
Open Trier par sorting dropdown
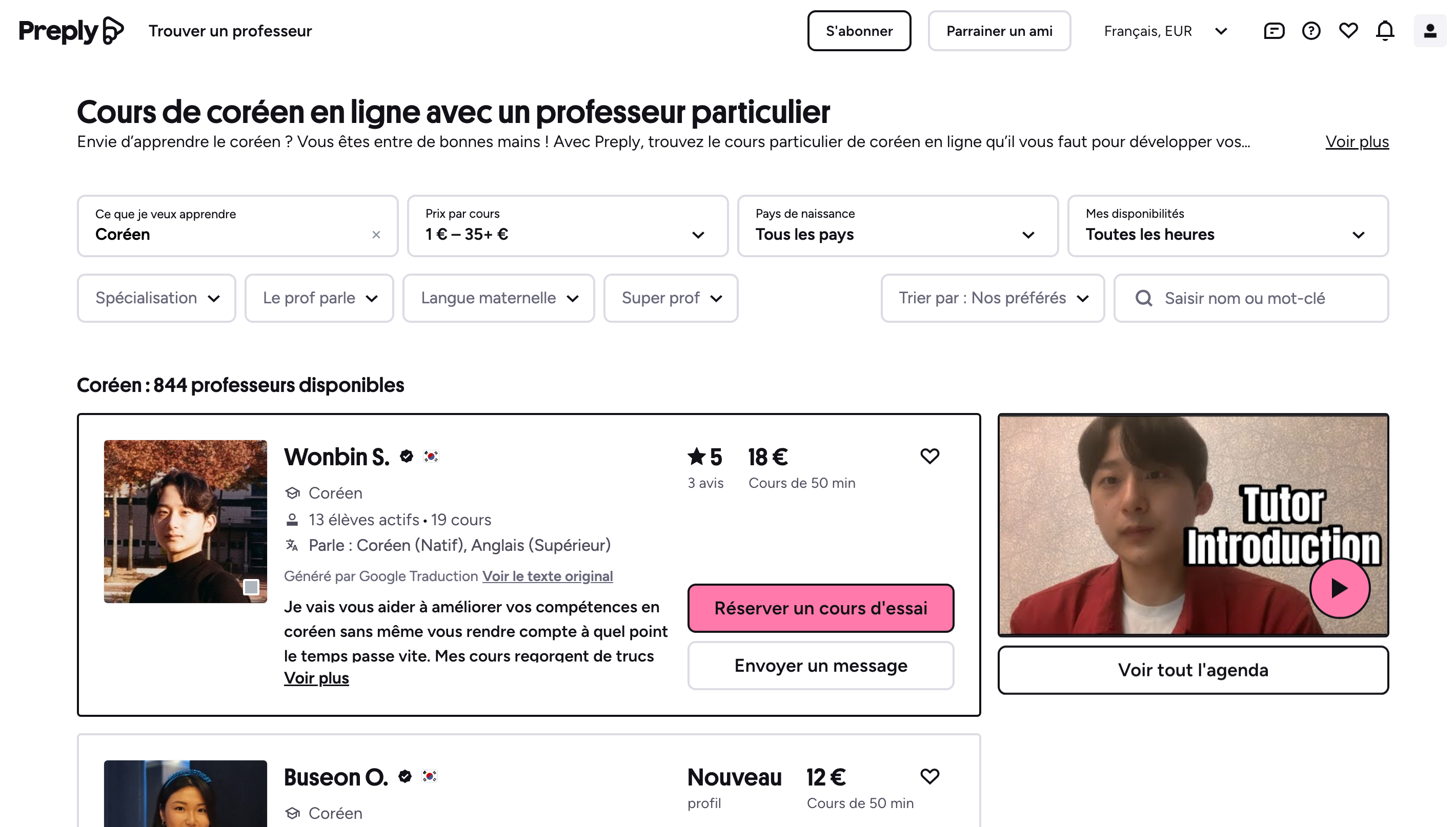[992, 298]
